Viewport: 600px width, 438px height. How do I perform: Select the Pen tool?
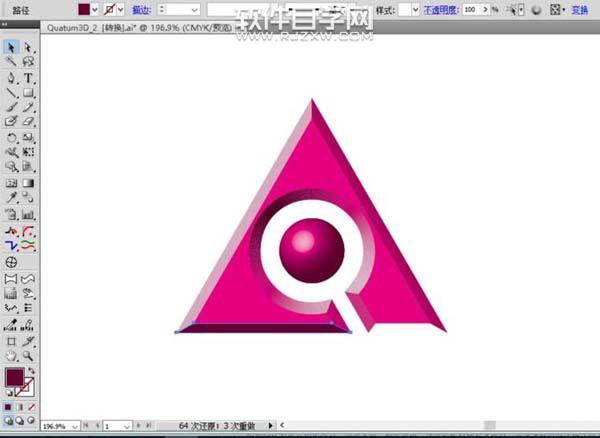pos(11,78)
